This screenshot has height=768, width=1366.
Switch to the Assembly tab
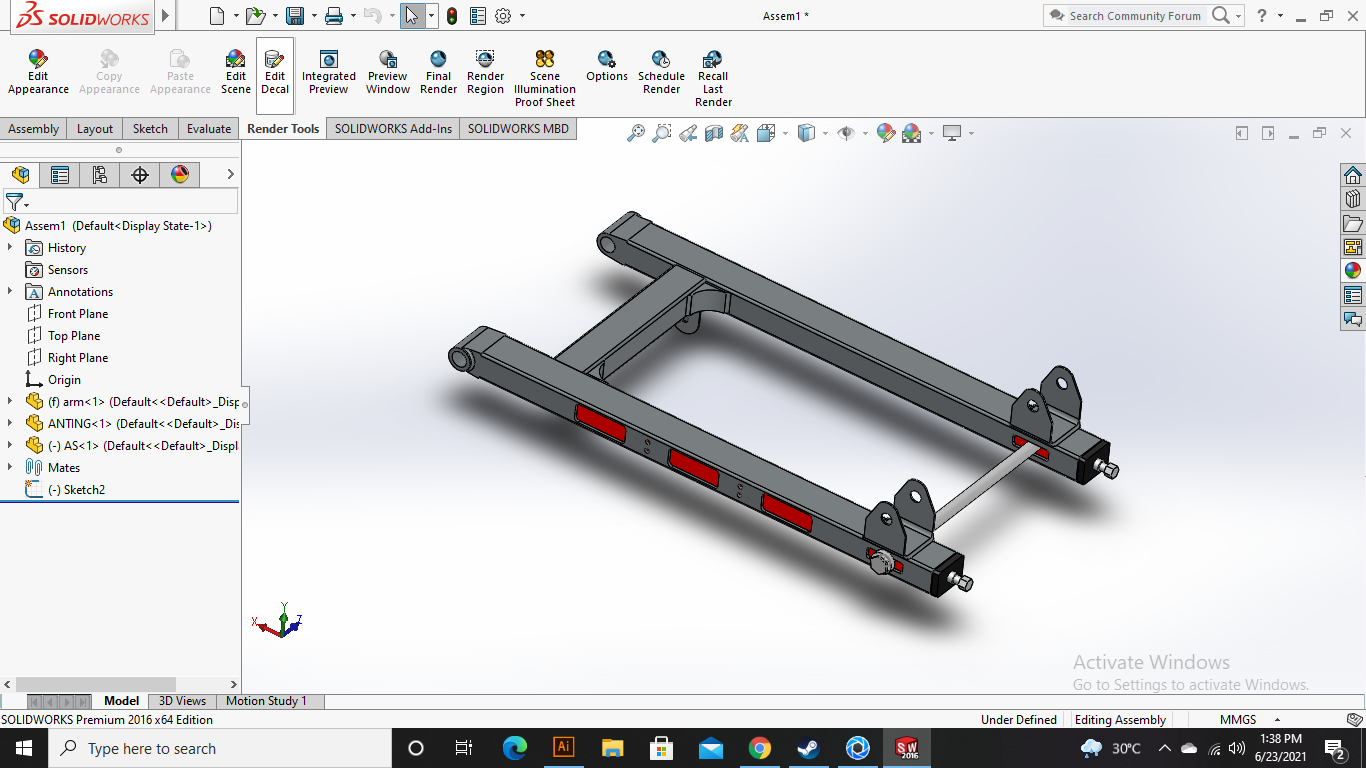34,129
